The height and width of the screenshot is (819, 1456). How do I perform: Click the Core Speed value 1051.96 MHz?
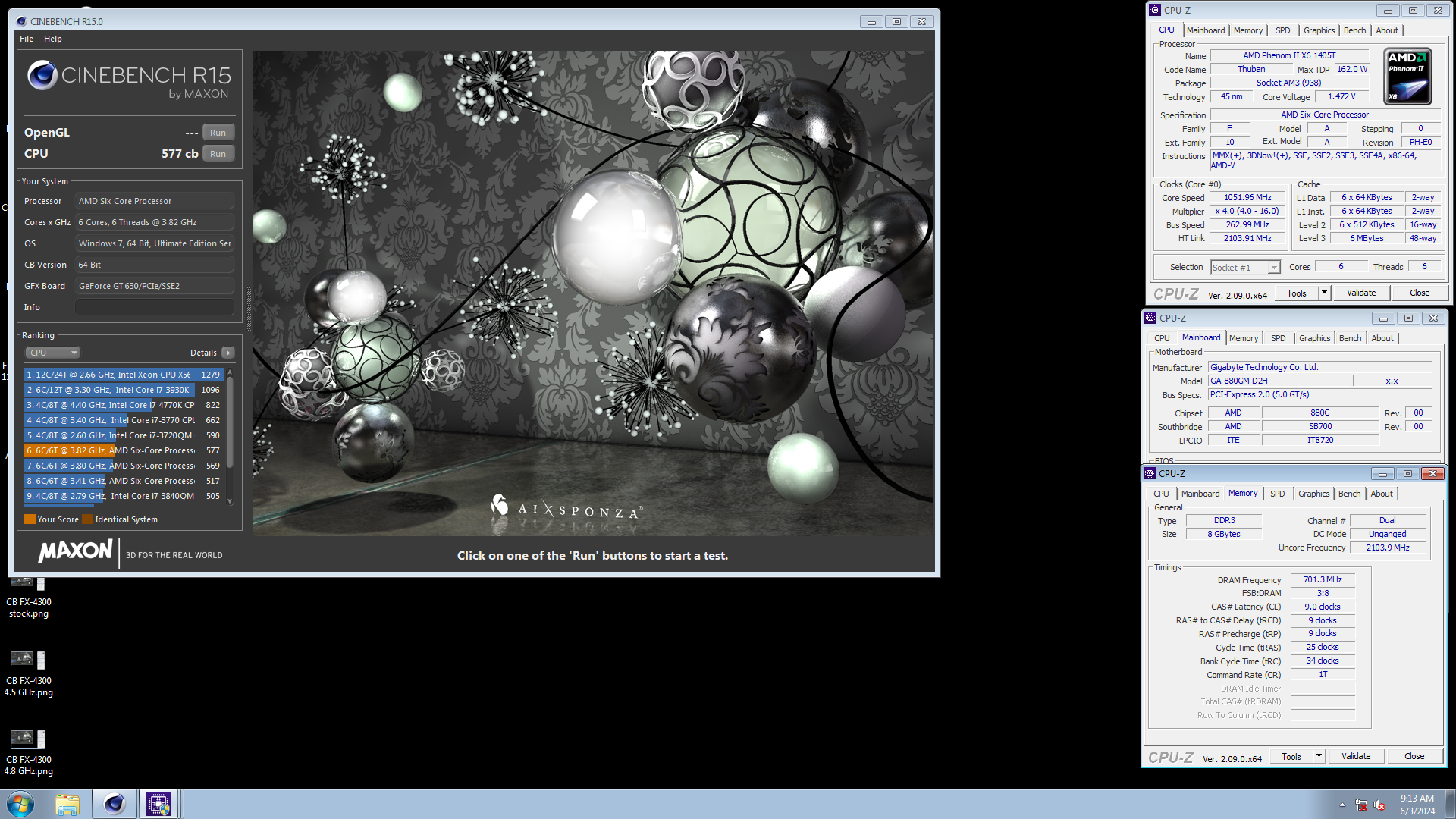1247,197
